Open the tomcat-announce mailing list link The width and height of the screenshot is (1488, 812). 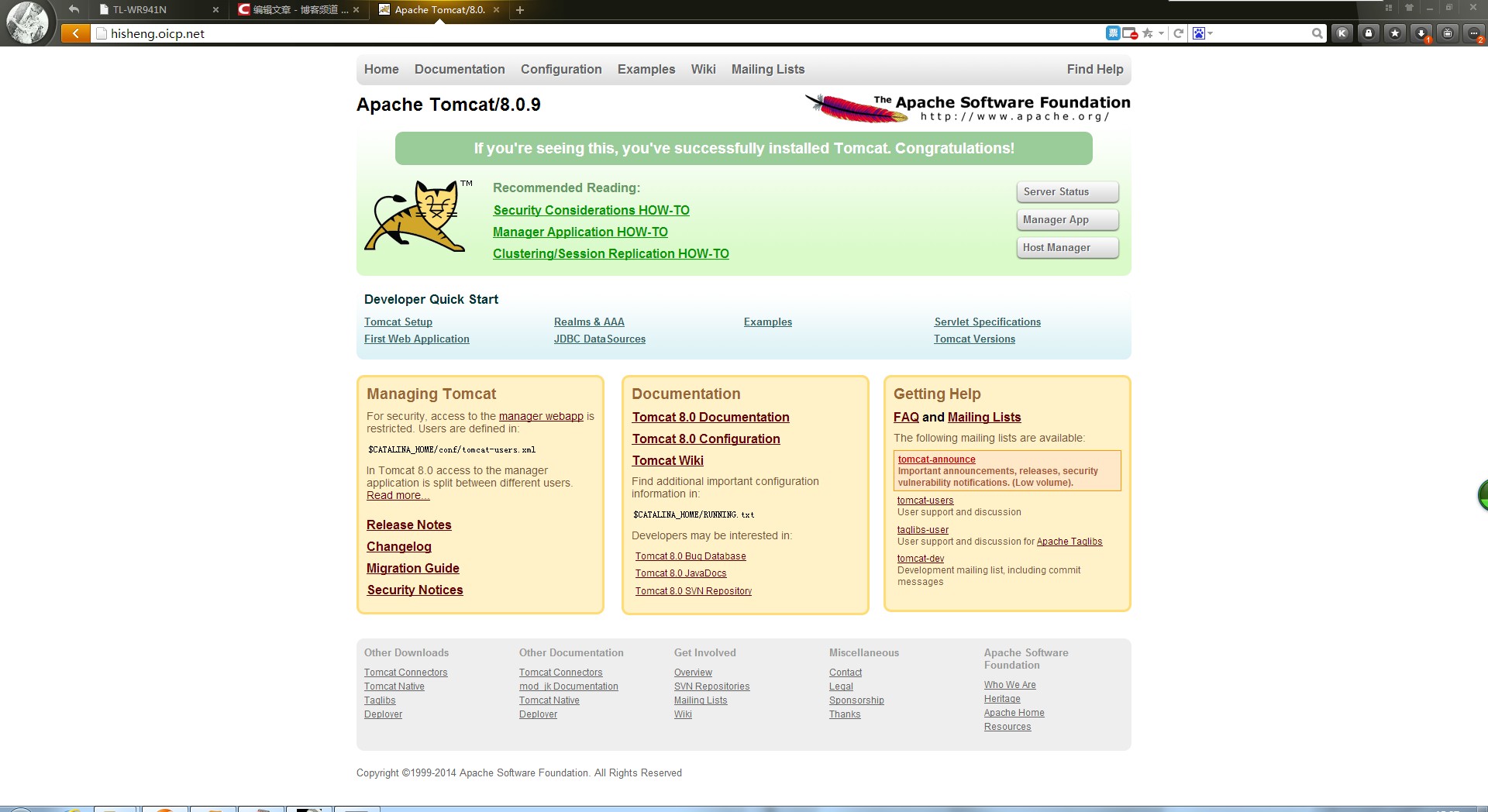pyautogui.click(x=937, y=459)
